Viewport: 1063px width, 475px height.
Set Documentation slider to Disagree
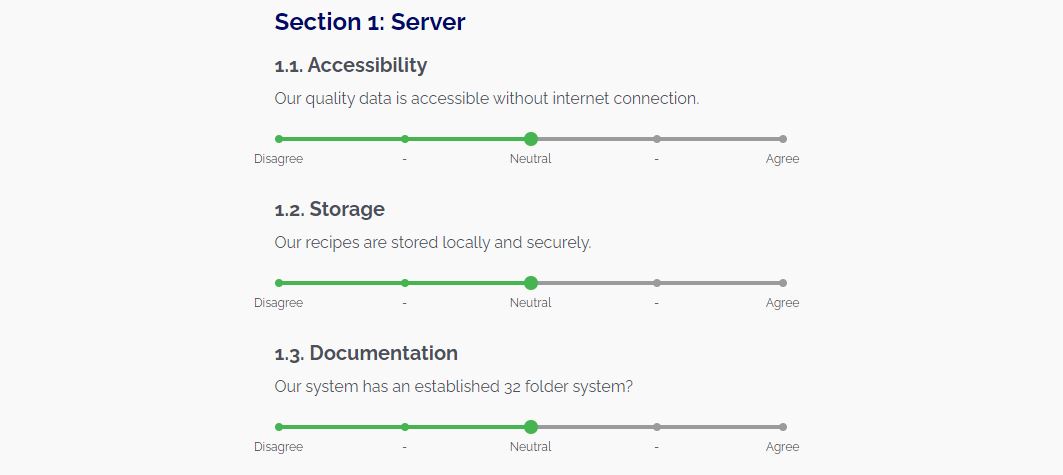coord(279,427)
